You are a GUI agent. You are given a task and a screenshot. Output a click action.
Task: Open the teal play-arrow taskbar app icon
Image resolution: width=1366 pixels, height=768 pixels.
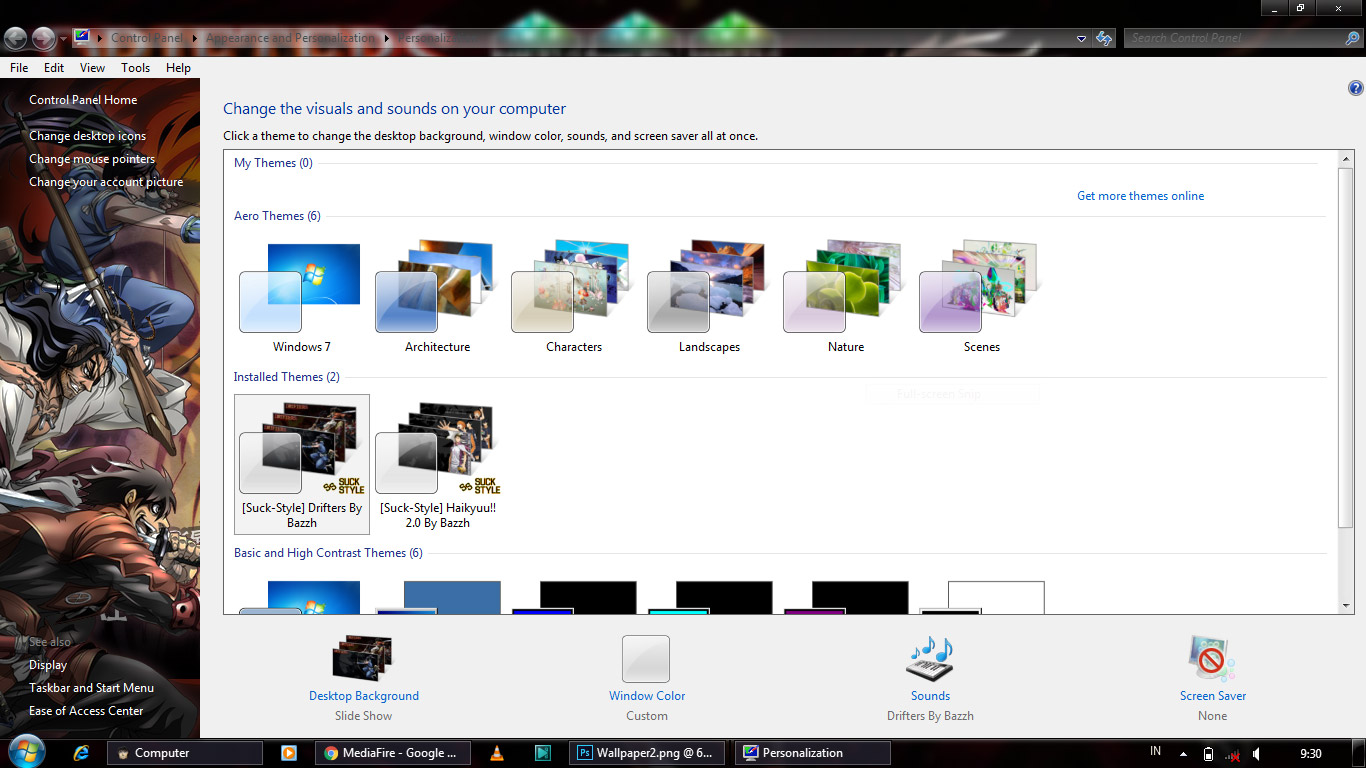pos(542,753)
